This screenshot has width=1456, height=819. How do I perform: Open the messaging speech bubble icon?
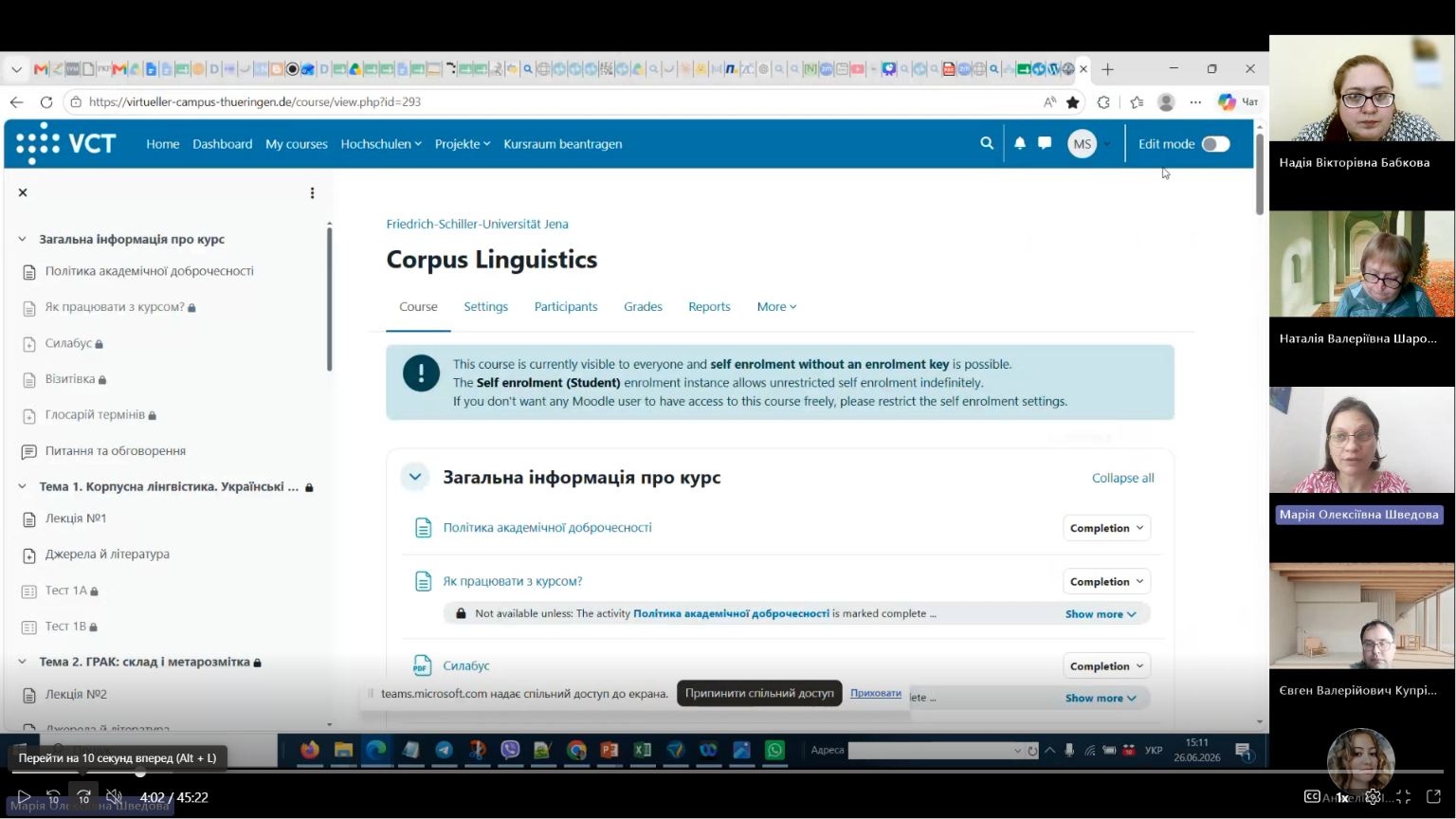point(1045,143)
